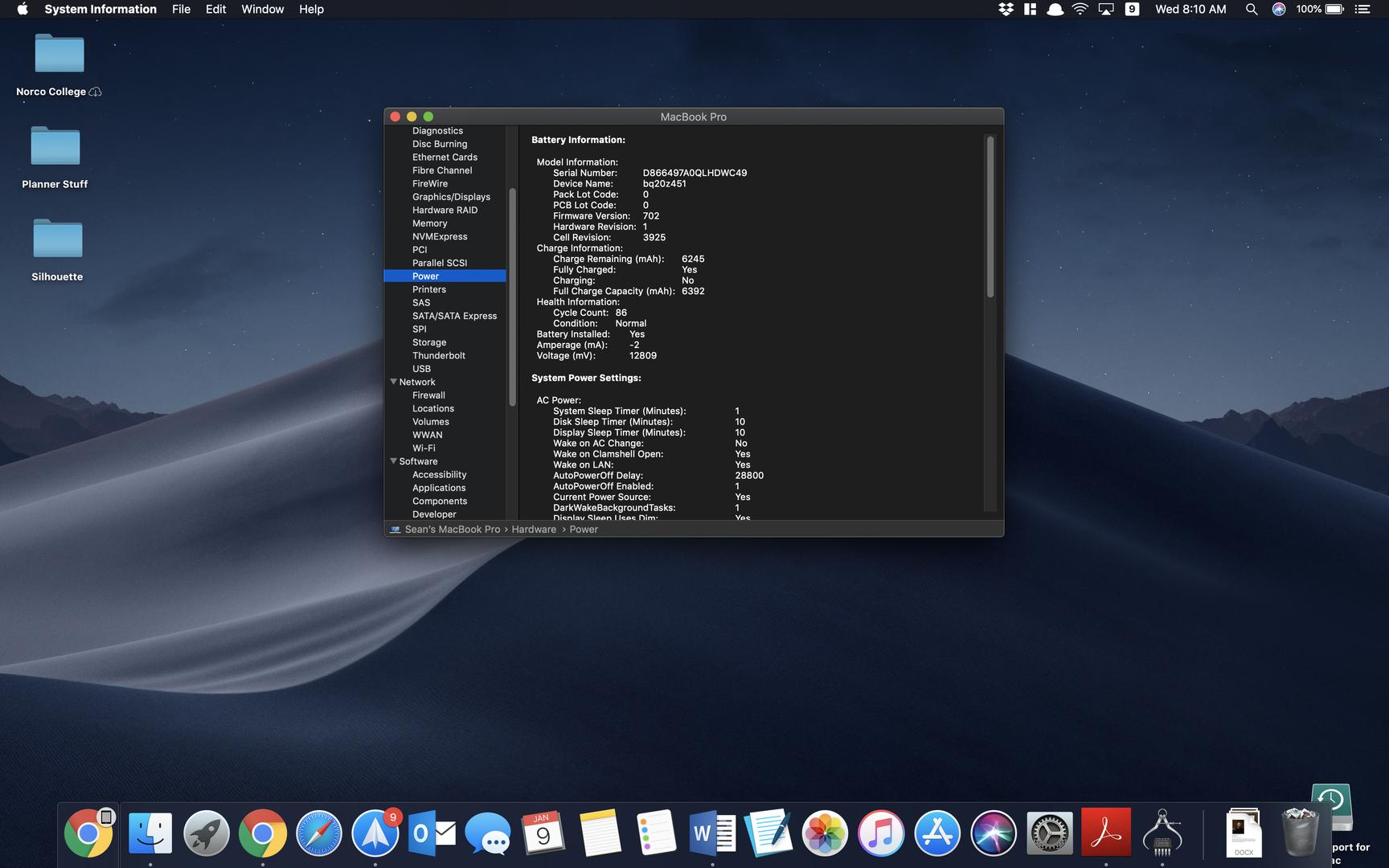Click the Wed 8:10 AM clock
This screenshot has width=1389, height=868.
pos(1190,9)
